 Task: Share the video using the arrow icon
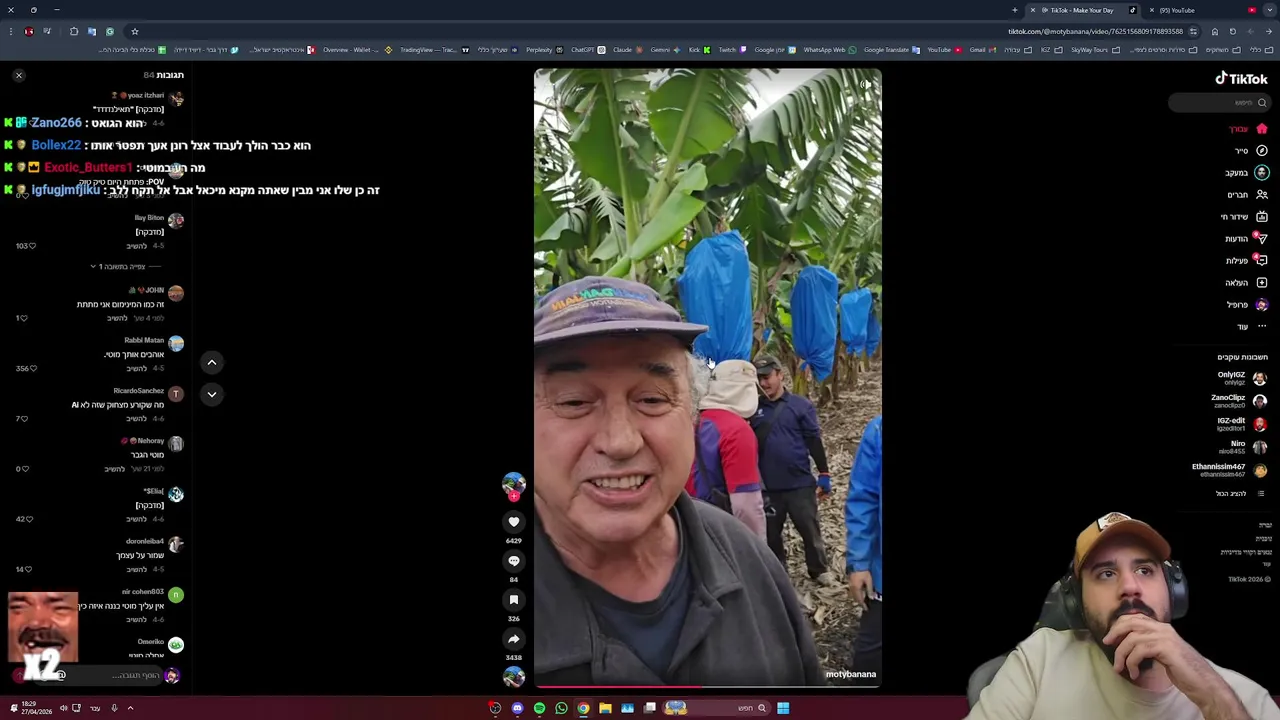514,639
